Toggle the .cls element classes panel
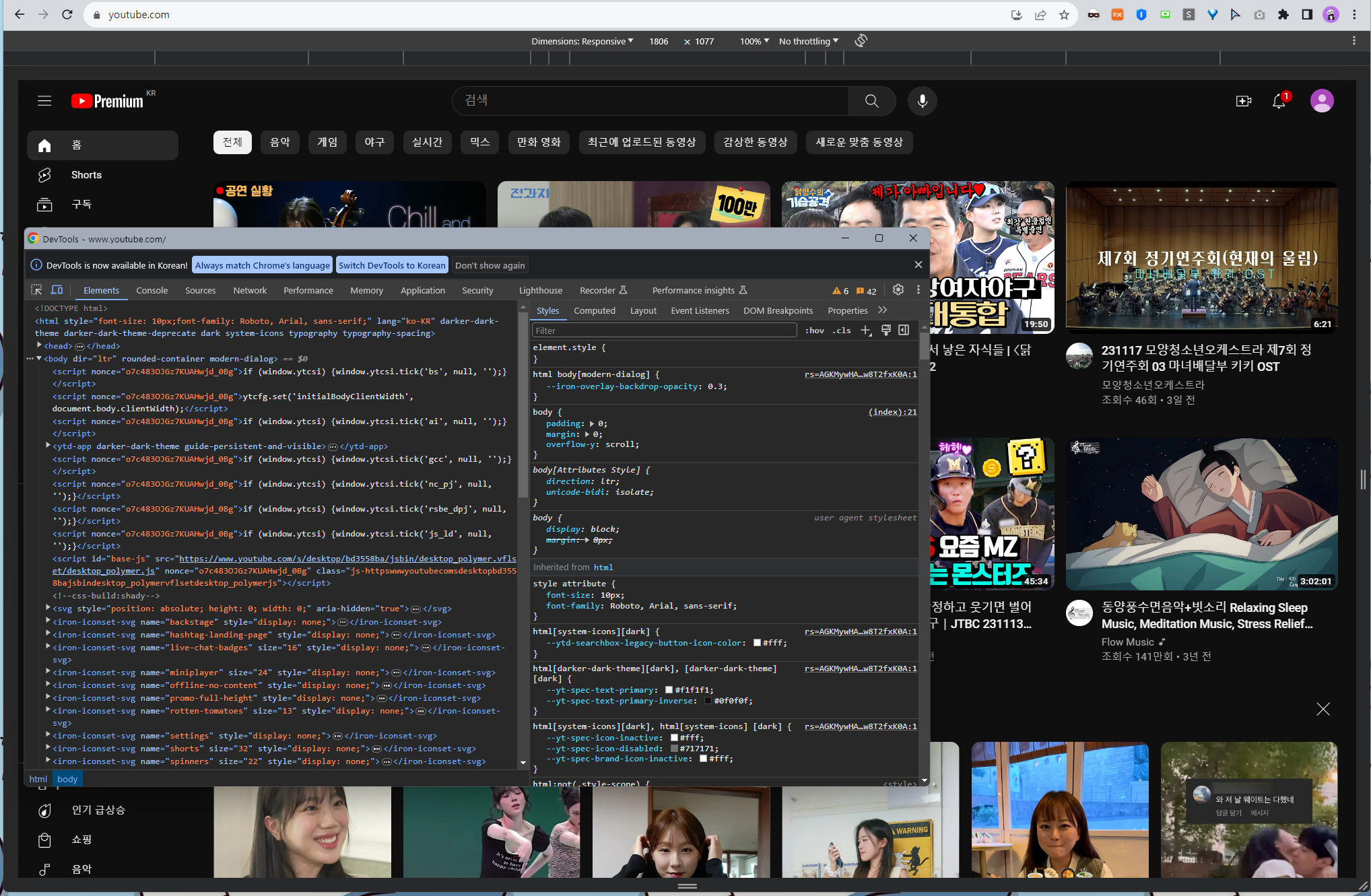This screenshot has height=896, width=1371. 842,331
